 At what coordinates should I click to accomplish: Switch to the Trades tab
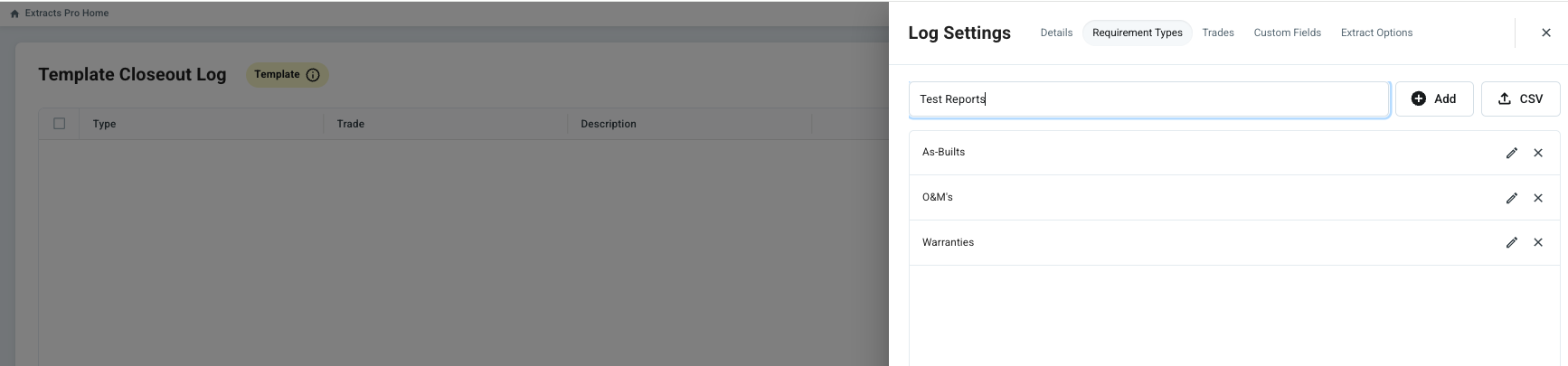click(1217, 33)
